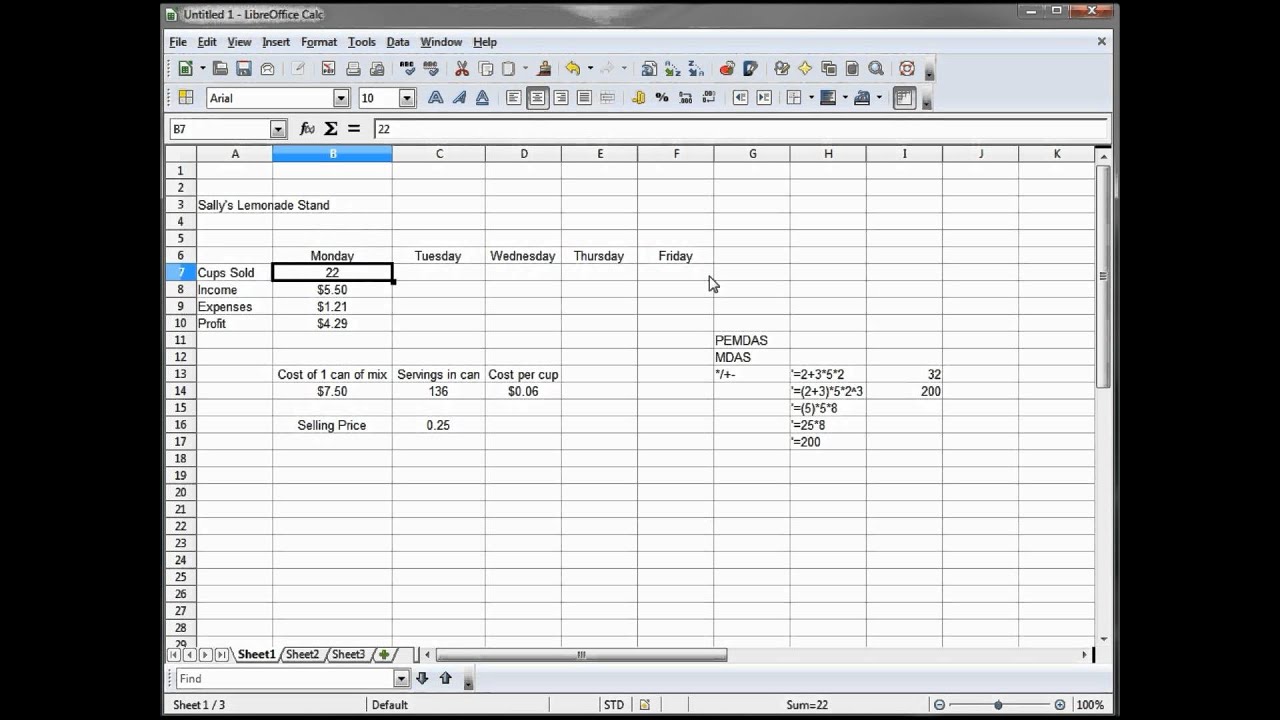Image resolution: width=1280 pixels, height=720 pixels.
Task: Open the Data menu
Action: click(x=398, y=42)
